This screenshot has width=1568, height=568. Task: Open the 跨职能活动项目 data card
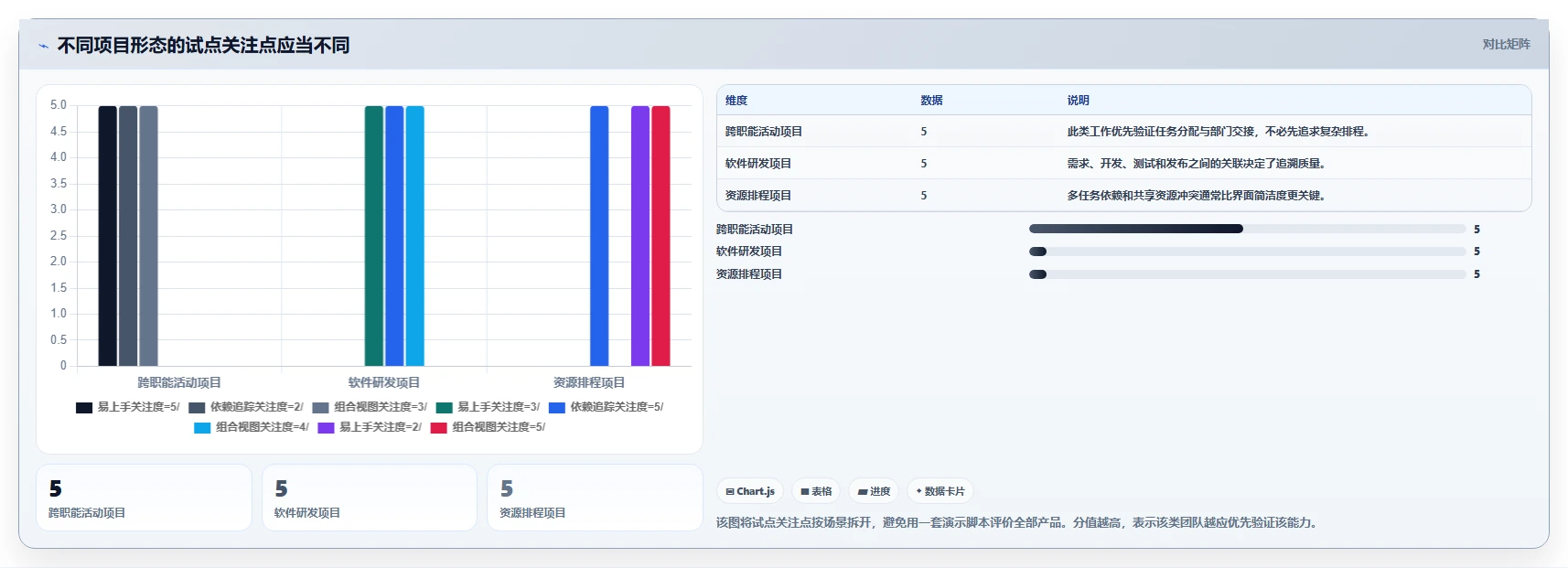click(x=144, y=498)
